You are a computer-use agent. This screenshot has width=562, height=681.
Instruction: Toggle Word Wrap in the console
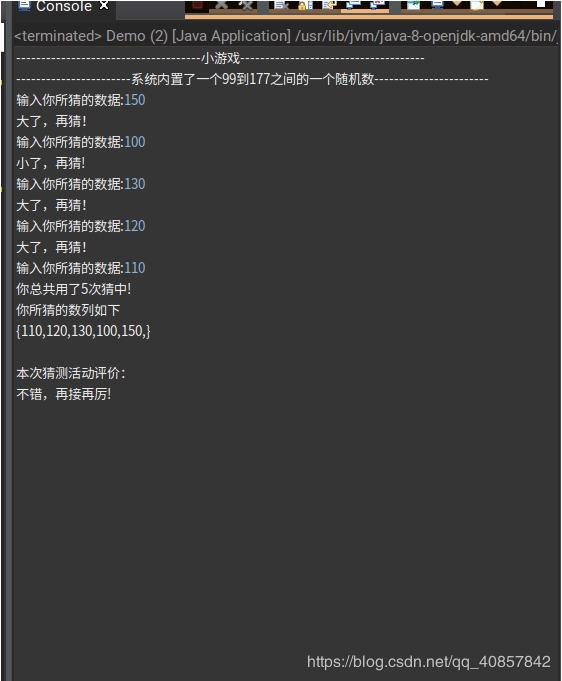tap(329, 4)
